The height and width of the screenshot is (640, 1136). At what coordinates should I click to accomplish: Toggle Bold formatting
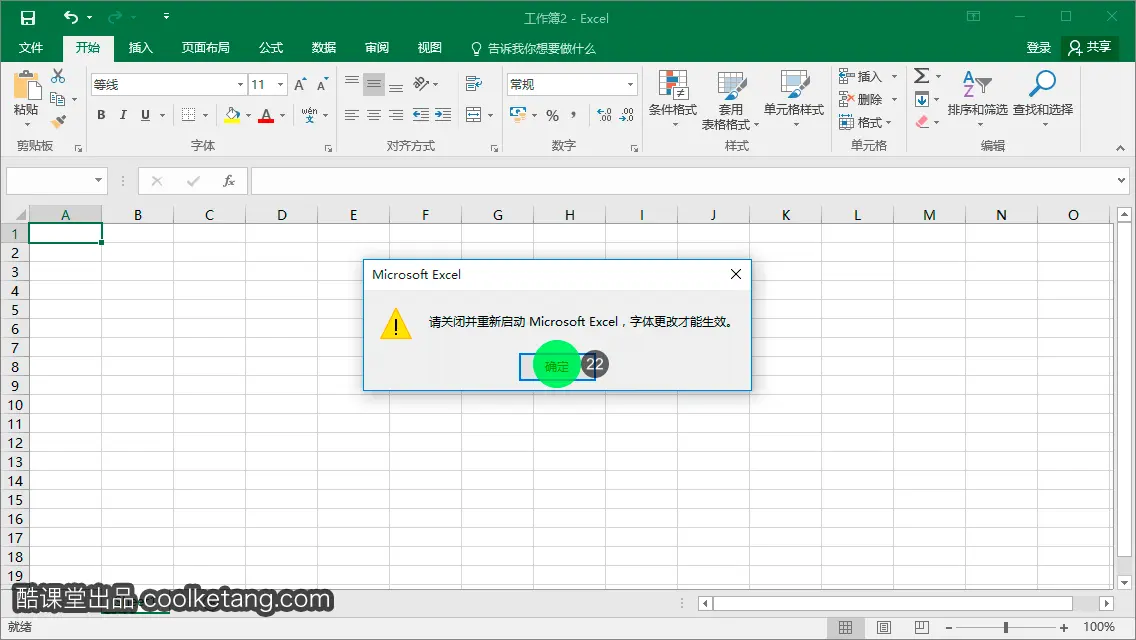[x=101, y=115]
